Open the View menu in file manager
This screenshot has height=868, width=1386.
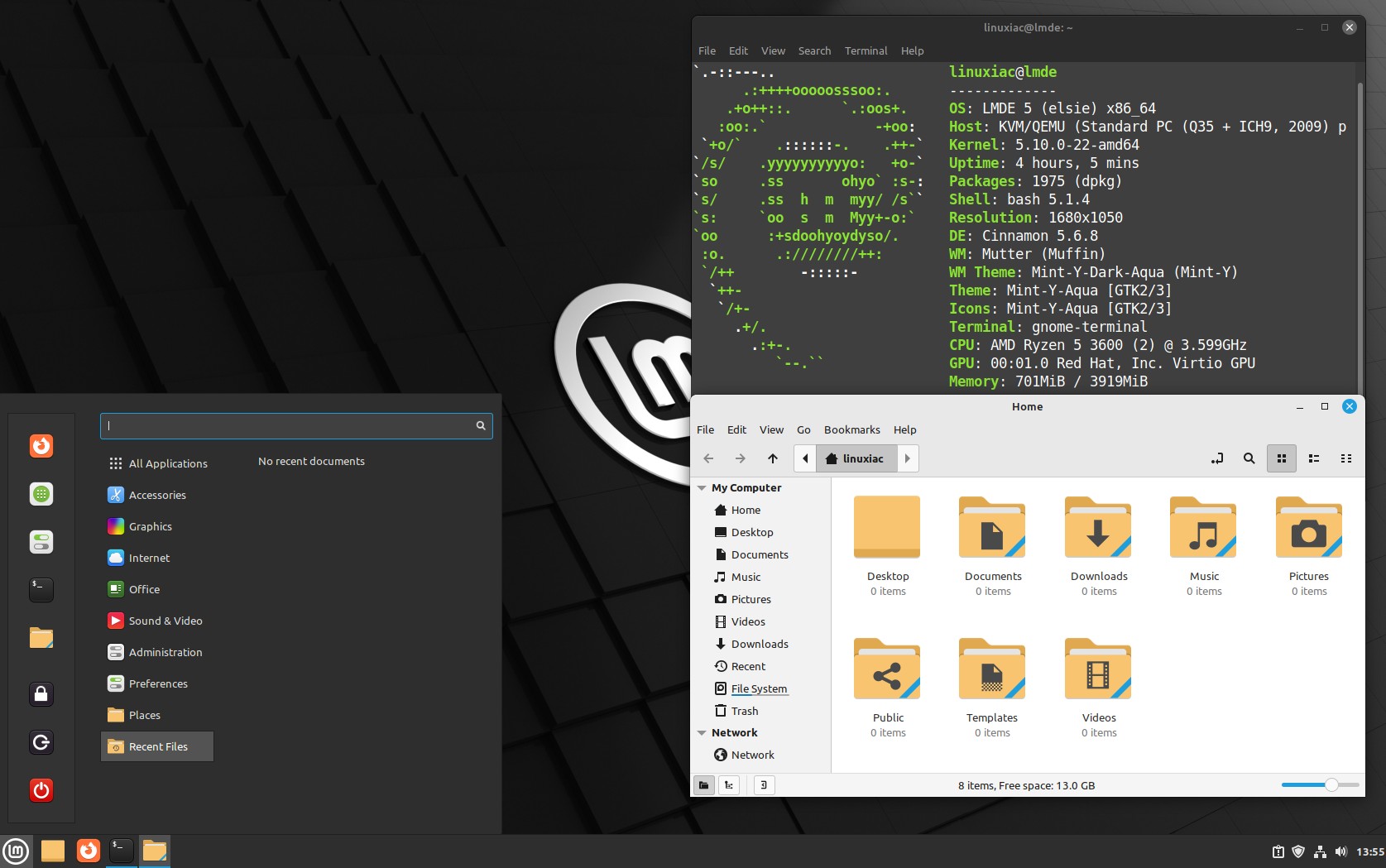[771, 429]
